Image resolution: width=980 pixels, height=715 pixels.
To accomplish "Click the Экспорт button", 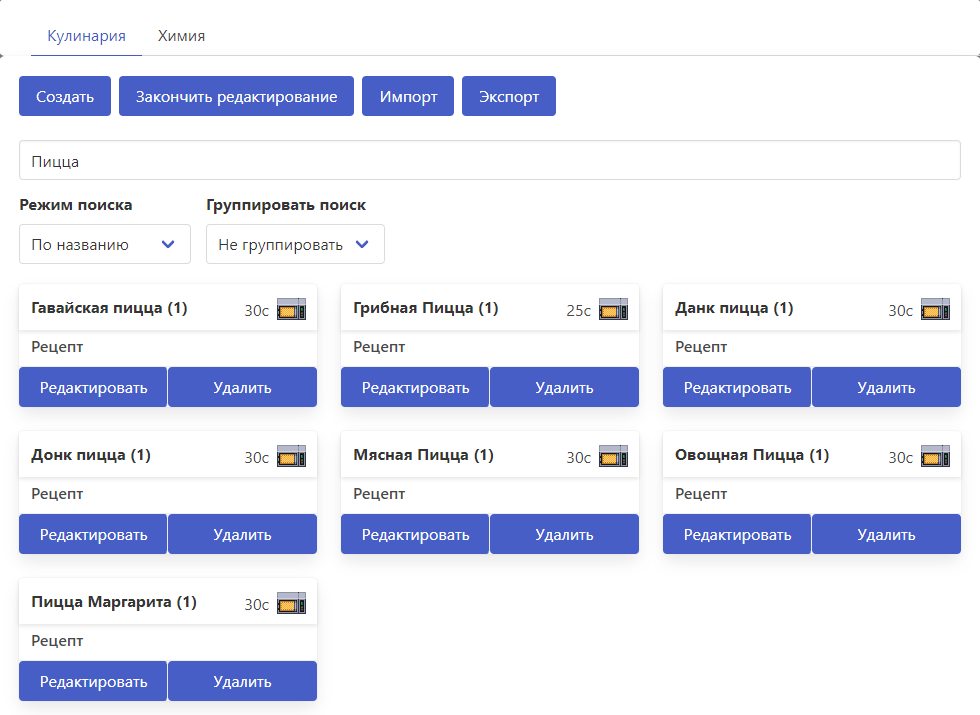I will 508,97.
